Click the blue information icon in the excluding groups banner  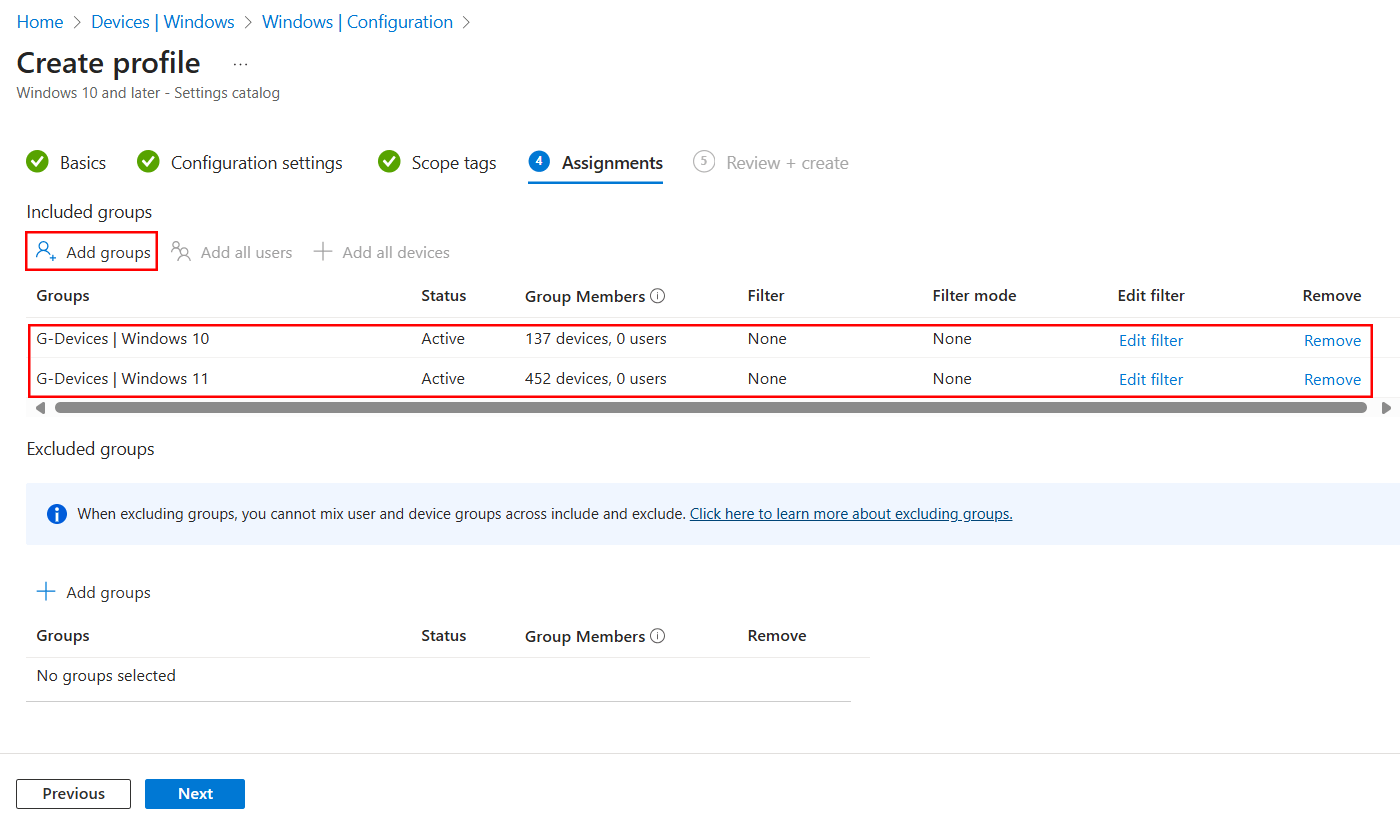(57, 514)
